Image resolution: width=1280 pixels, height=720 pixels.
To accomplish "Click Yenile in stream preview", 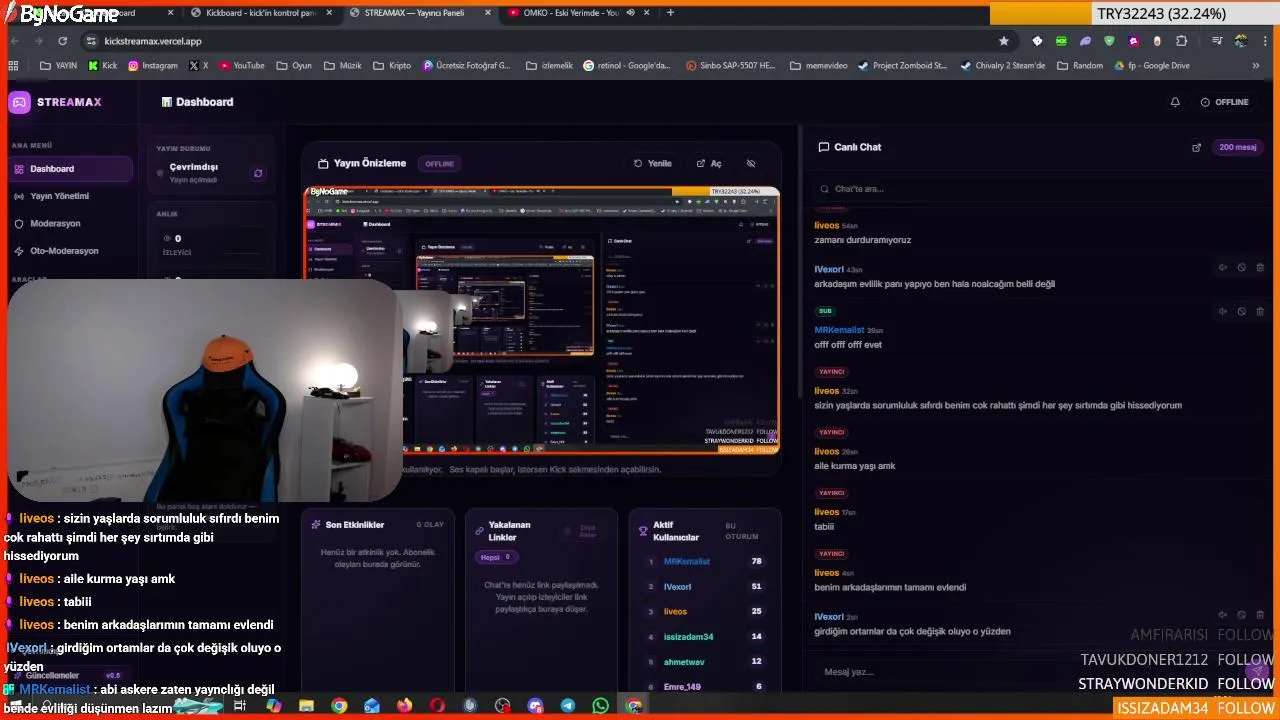I will (653, 163).
